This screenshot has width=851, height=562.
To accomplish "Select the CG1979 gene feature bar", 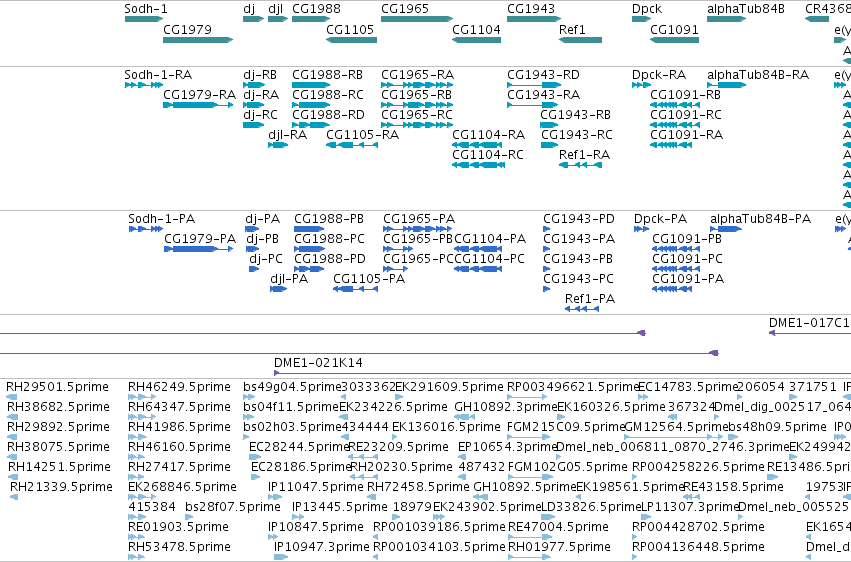I will (x=198, y=40).
